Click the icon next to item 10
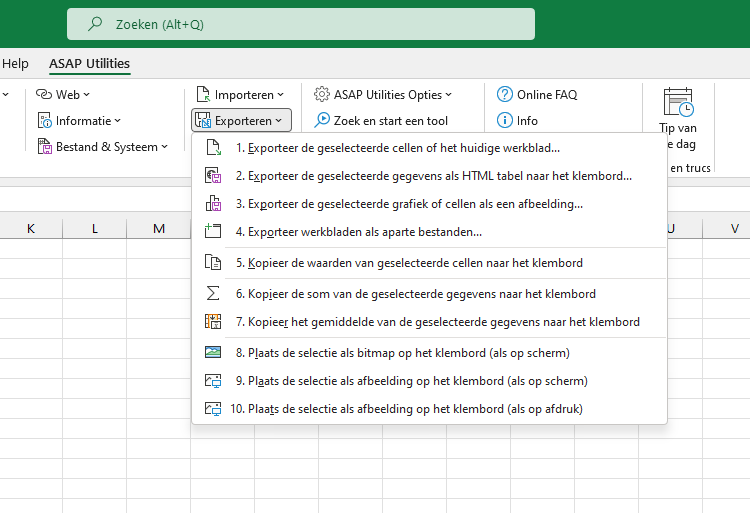The image size is (750, 513). click(213, 409)
